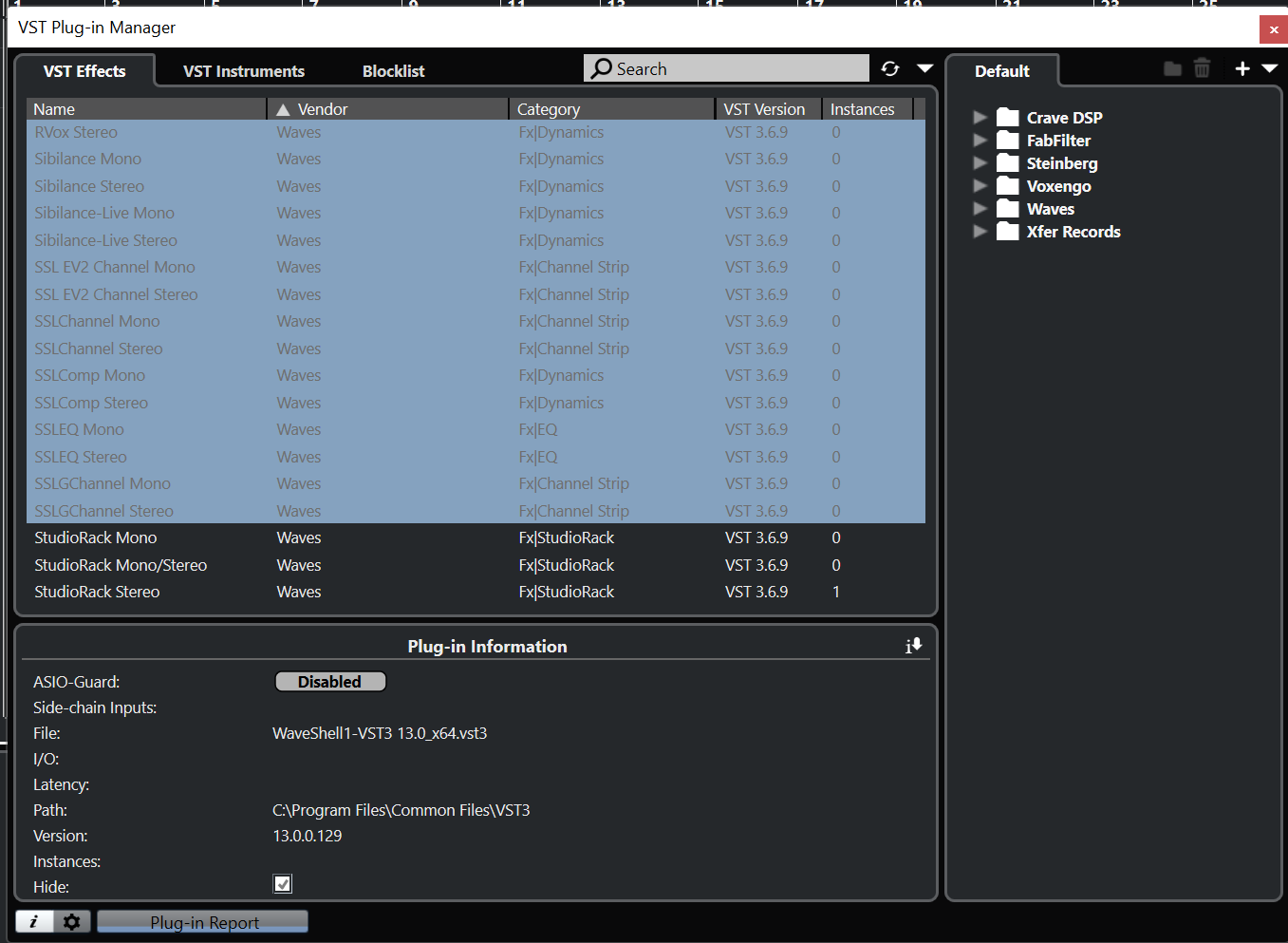Expand the Steinberg folder
This screenshot has height=943, width=1288.
[980, 162]
